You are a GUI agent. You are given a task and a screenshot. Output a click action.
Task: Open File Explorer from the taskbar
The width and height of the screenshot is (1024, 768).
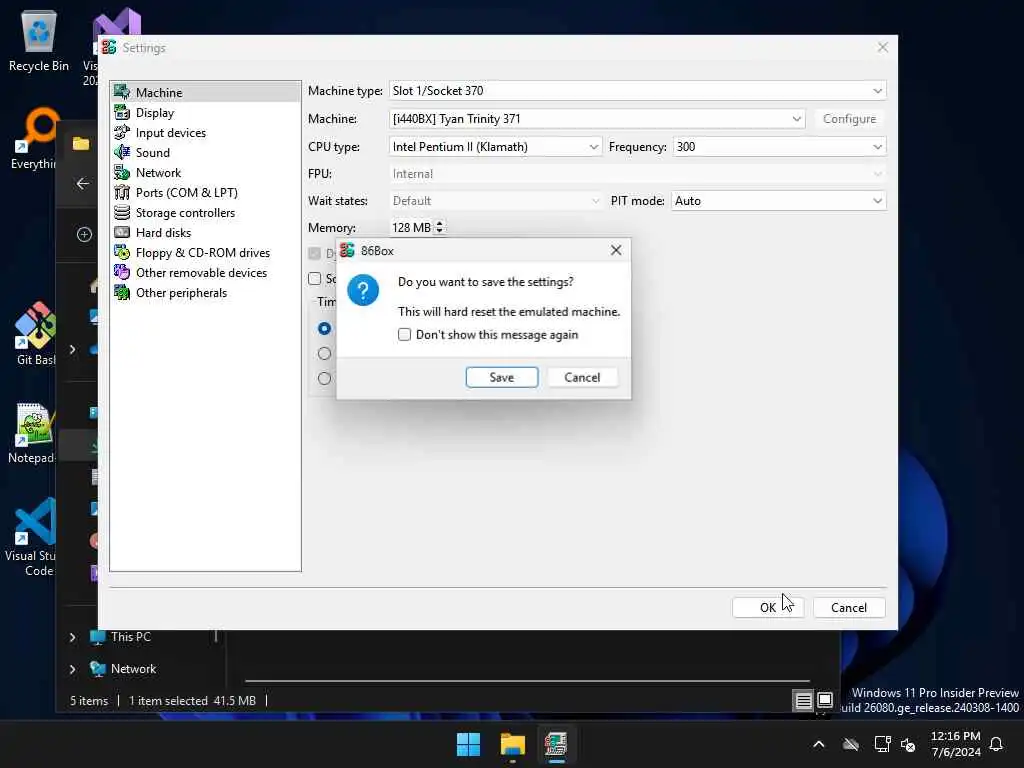513,744
